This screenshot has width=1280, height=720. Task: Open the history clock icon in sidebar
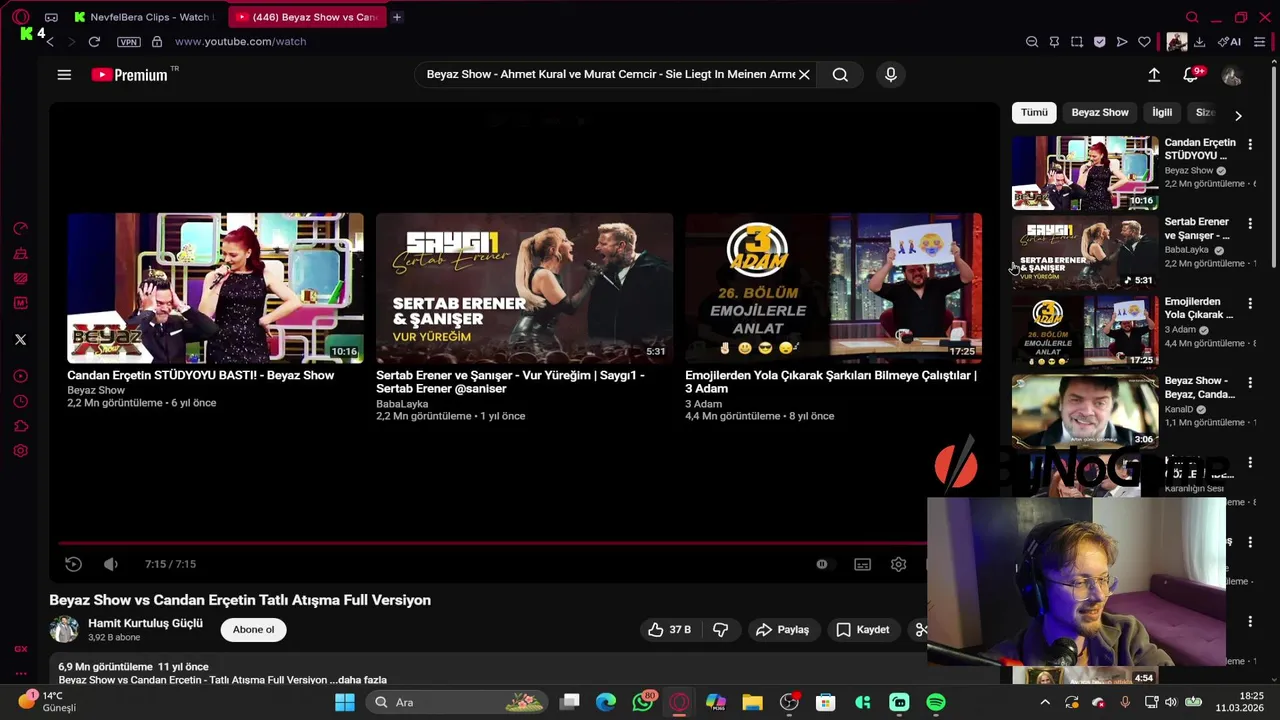[20, 402]
